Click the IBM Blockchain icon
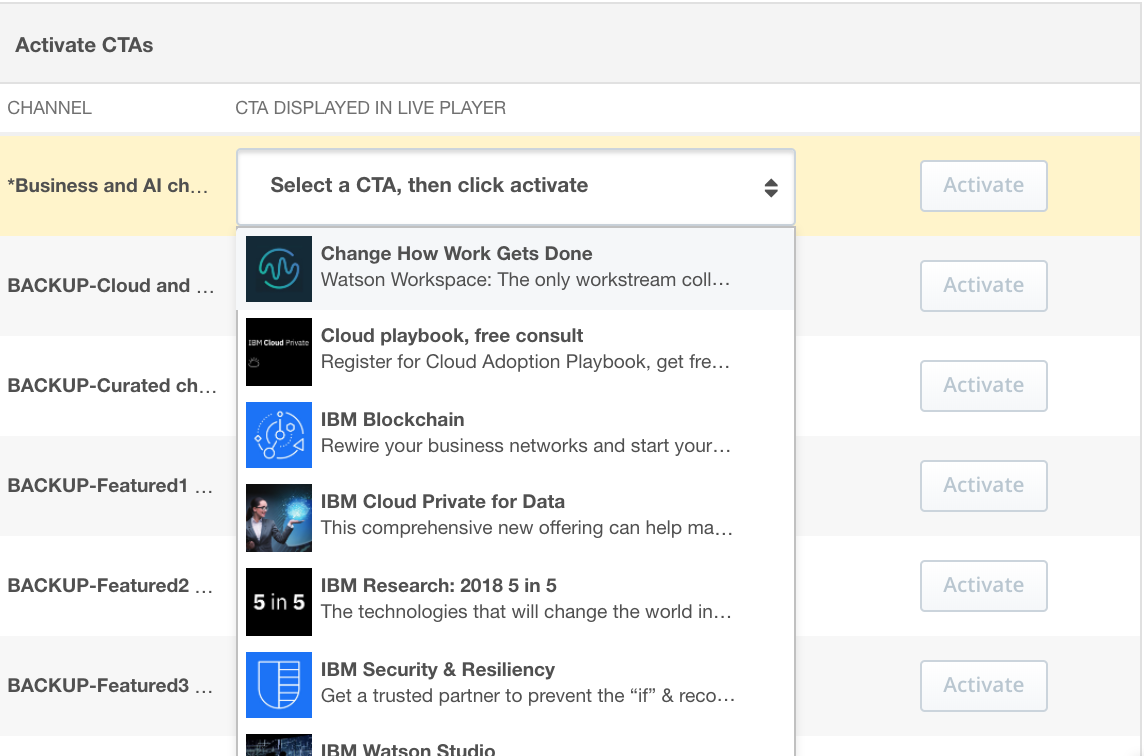Screen dimensions: 1144x756 coord(279,435)
